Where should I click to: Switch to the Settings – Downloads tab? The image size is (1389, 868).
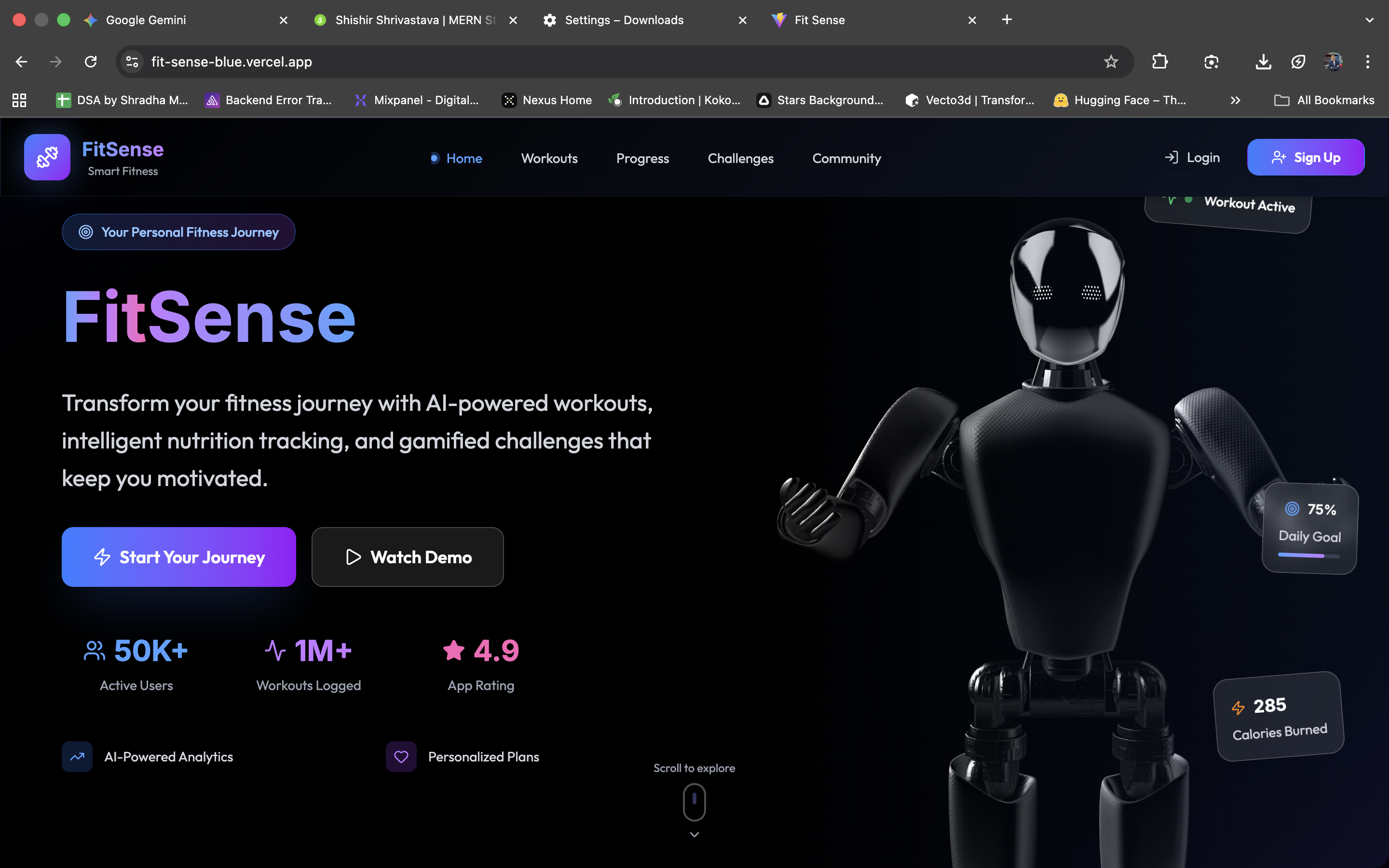645,20
